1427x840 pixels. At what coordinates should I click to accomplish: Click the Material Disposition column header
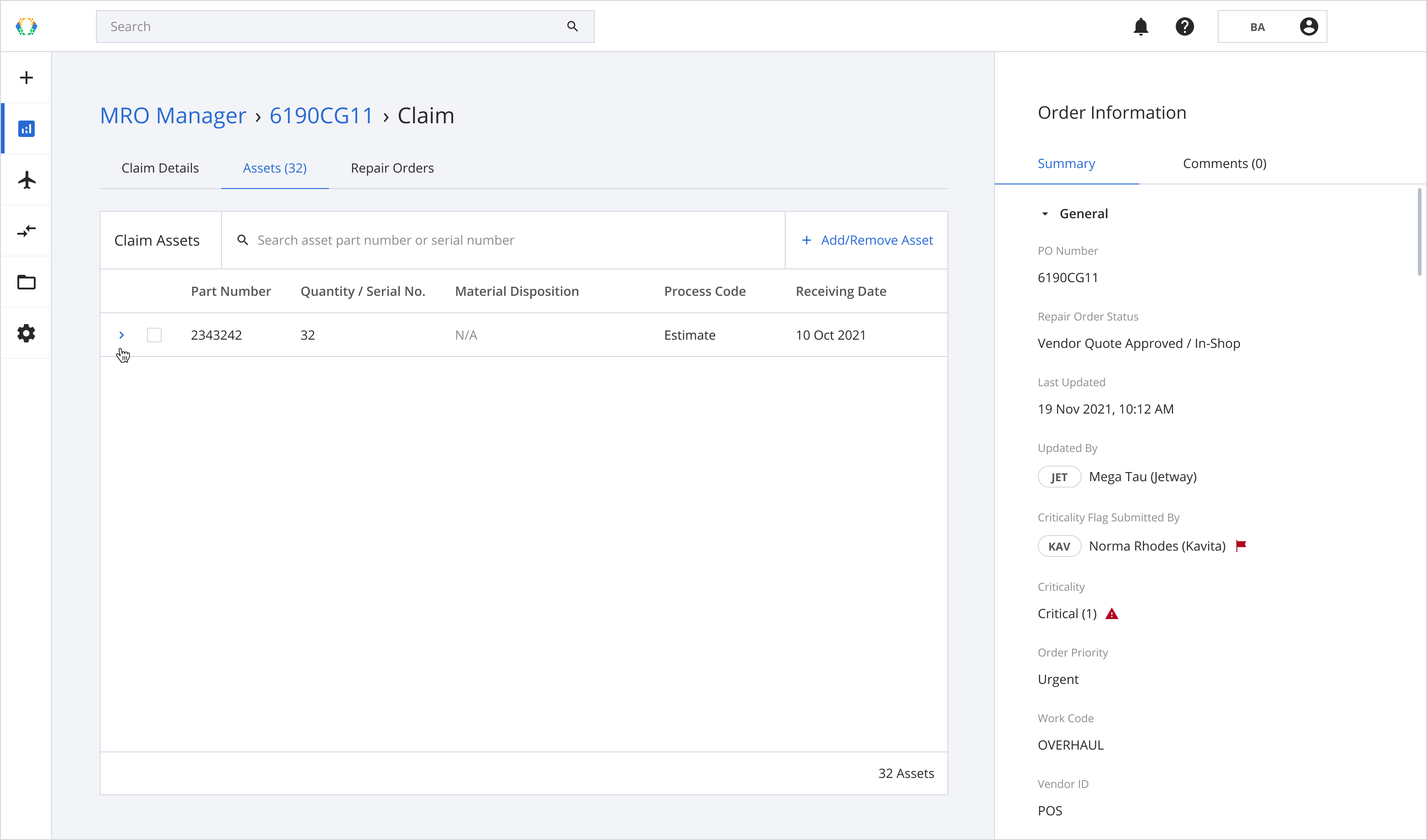[517, 291]
